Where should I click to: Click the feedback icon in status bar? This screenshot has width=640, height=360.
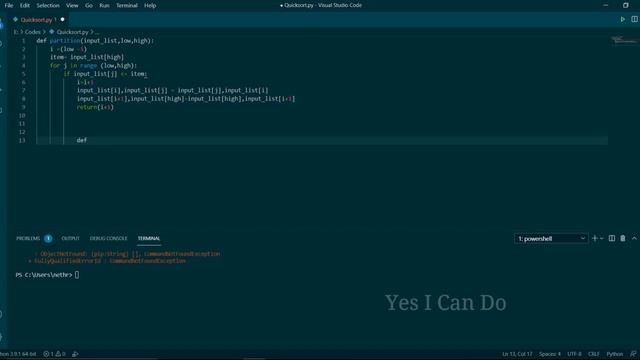pyautogui.click(x=633, y=354)
